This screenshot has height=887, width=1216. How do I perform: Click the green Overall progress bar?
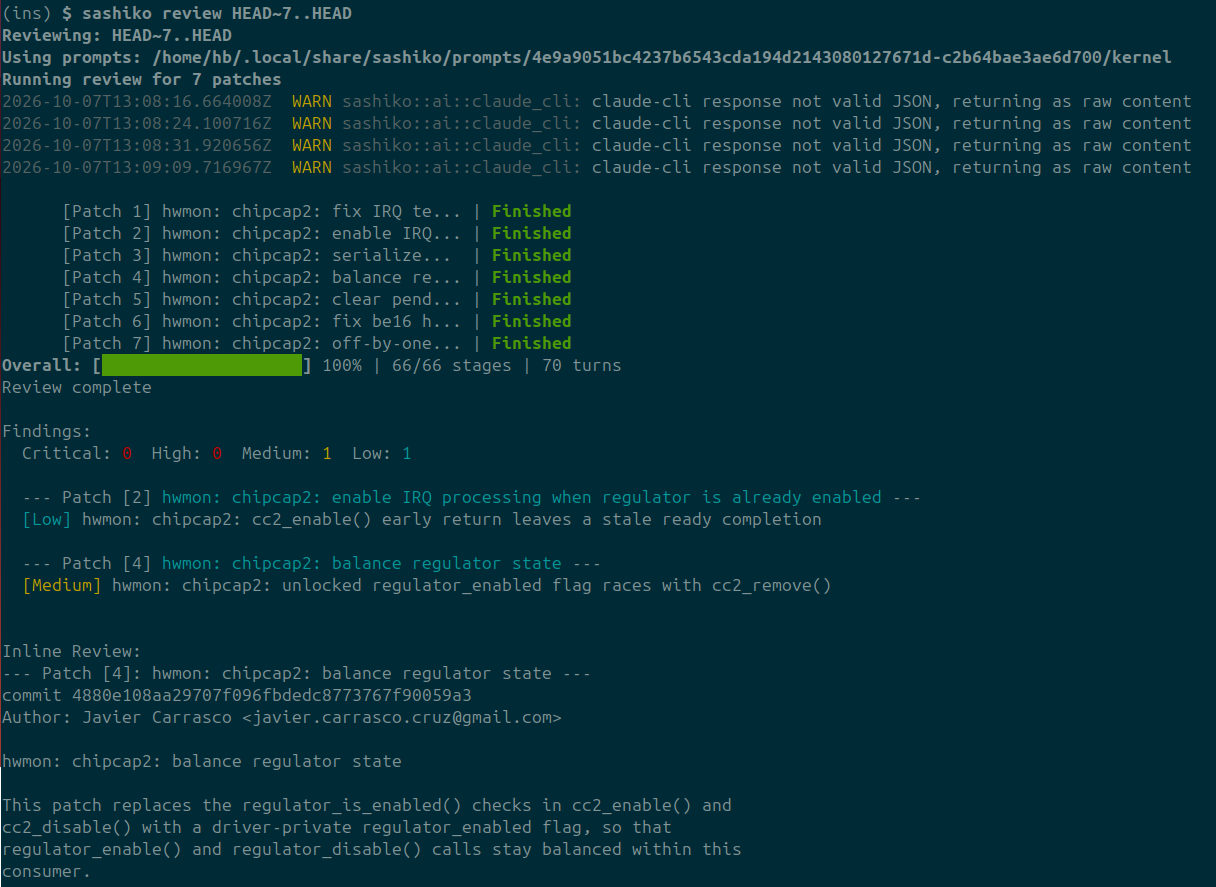202,365
